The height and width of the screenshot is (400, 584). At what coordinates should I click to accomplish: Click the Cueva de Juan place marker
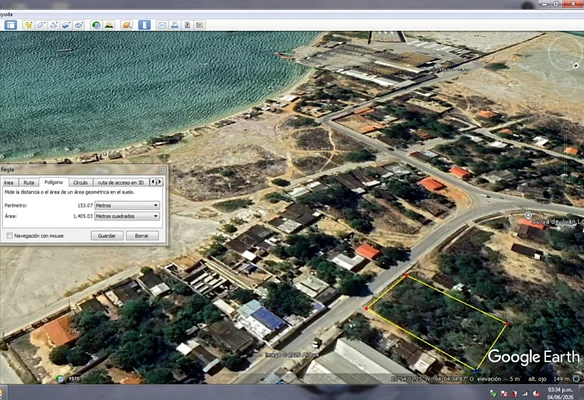pyautogui.click(x=528, y=215)
